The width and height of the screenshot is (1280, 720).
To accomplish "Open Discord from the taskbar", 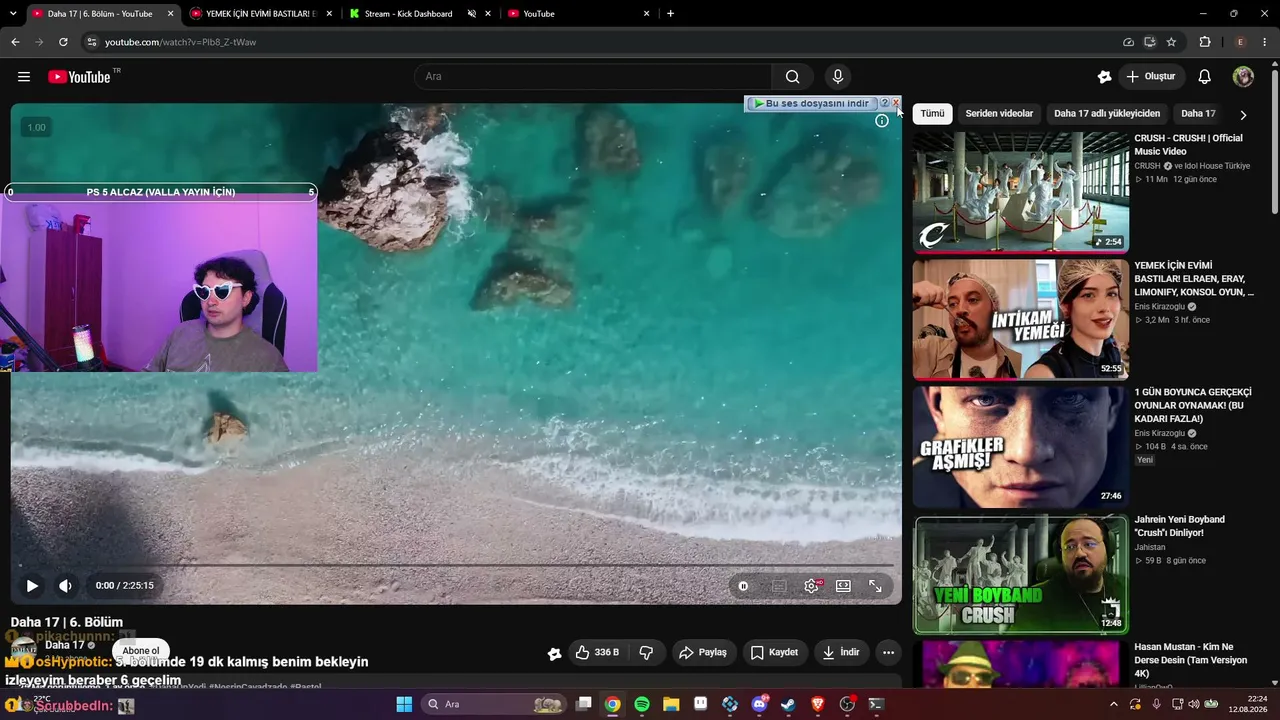I will click(x=759, y=704).
